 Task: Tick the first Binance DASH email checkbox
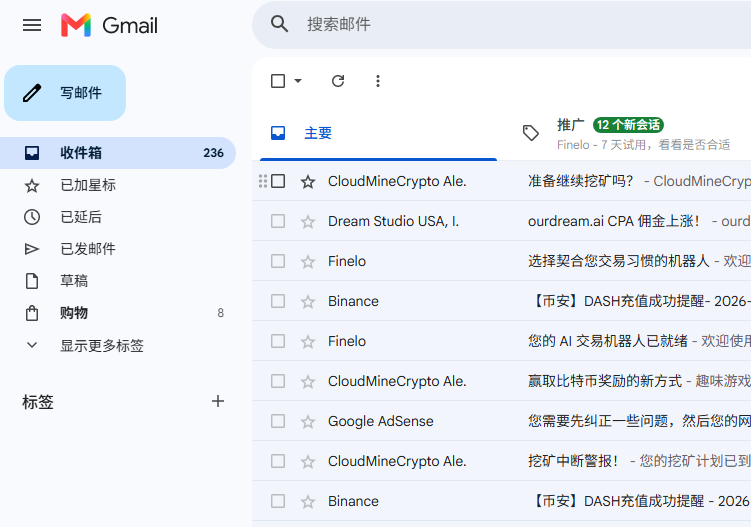point(278,301)
